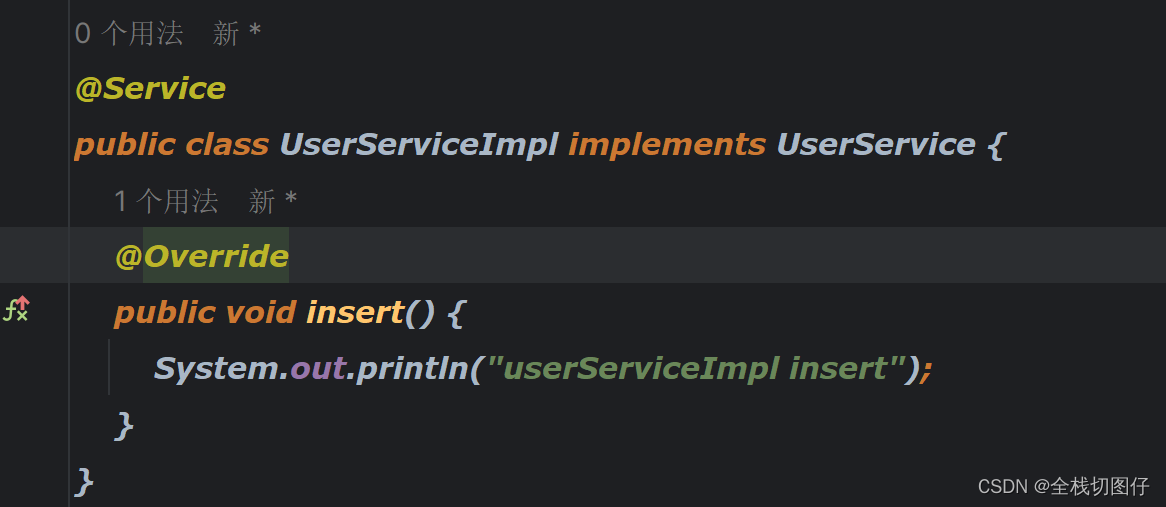This screenshot has width=1166, height=507.
Task: Click the UserService interface name
Action: tap(876, 145)
